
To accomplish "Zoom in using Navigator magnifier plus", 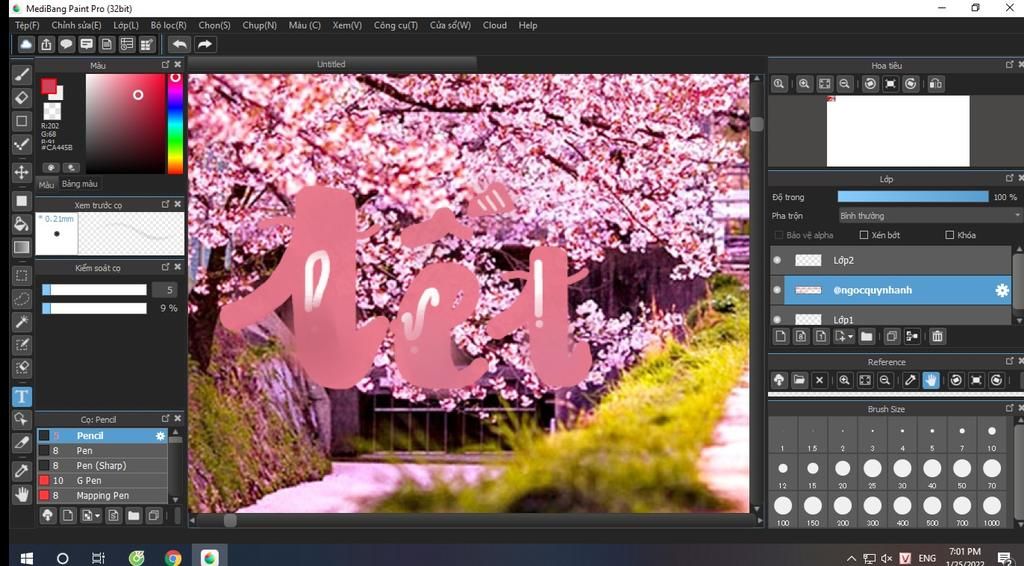I will [804, 84].
